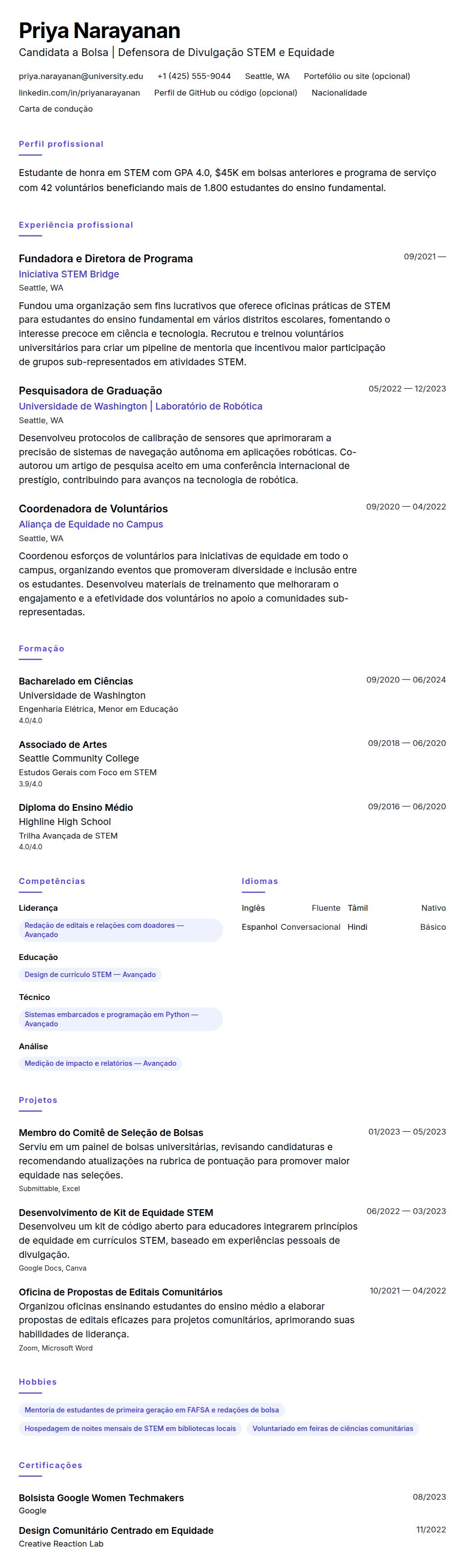Click the date 09/2021 —
This screenshot has height=1568, width=465.
[x=425, y=256]
